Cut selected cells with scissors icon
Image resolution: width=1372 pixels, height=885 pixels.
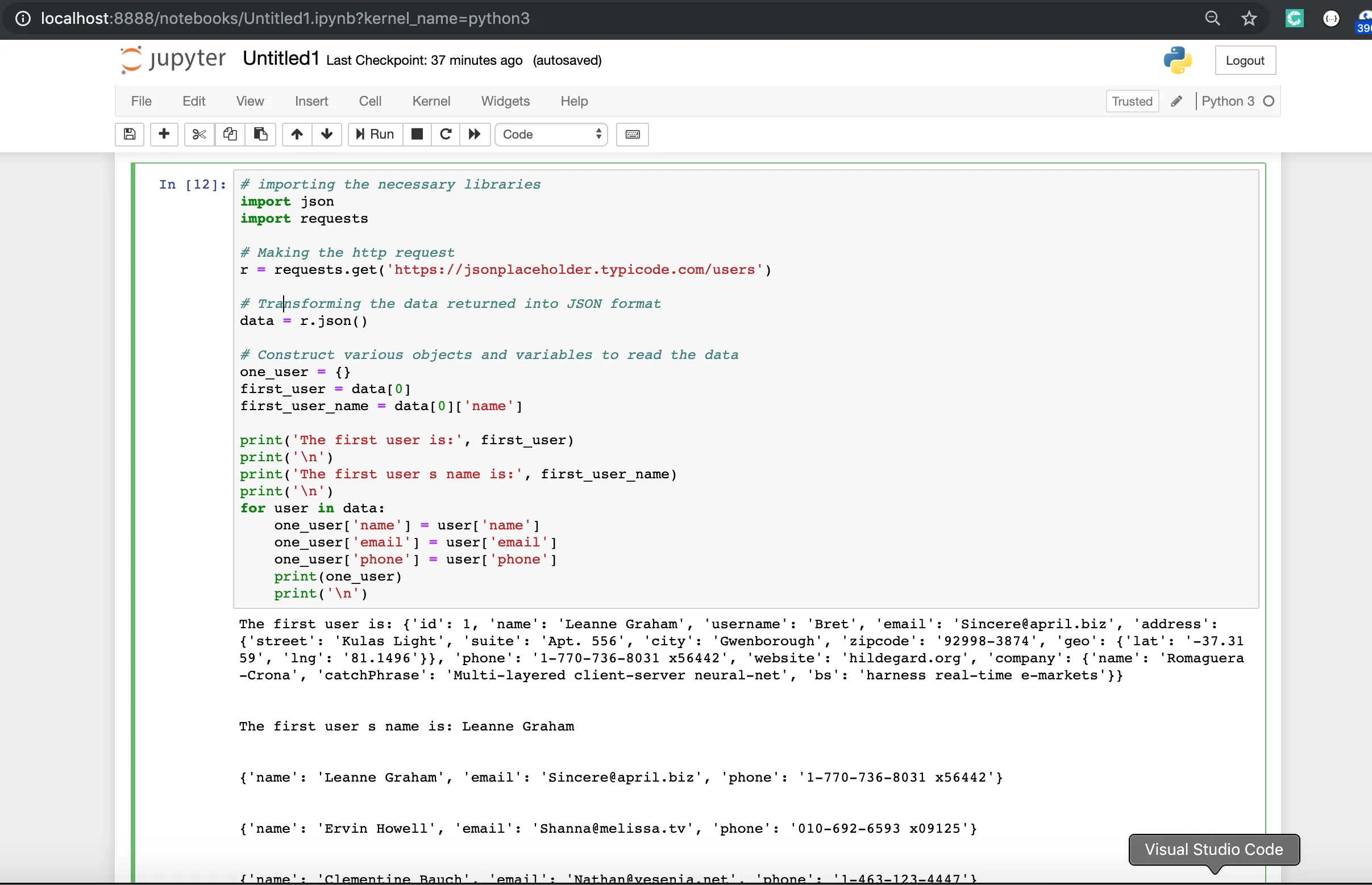pyautogui.click(x=199, y=134)
